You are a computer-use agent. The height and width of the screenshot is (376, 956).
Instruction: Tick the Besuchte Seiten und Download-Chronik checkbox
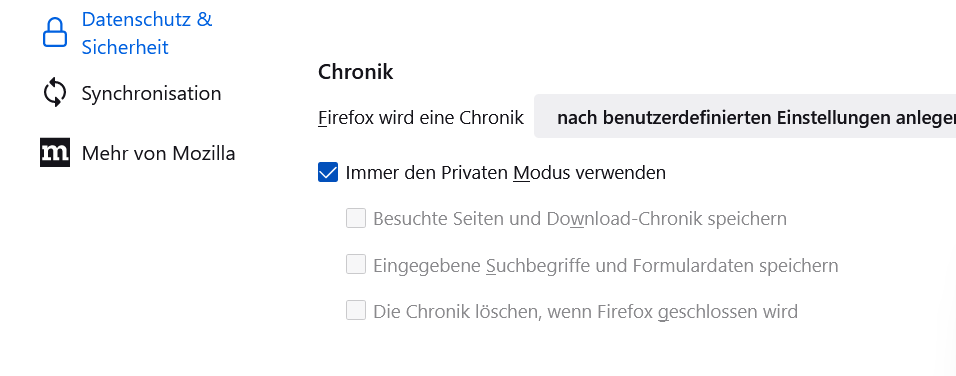click(x=356, y=218)
